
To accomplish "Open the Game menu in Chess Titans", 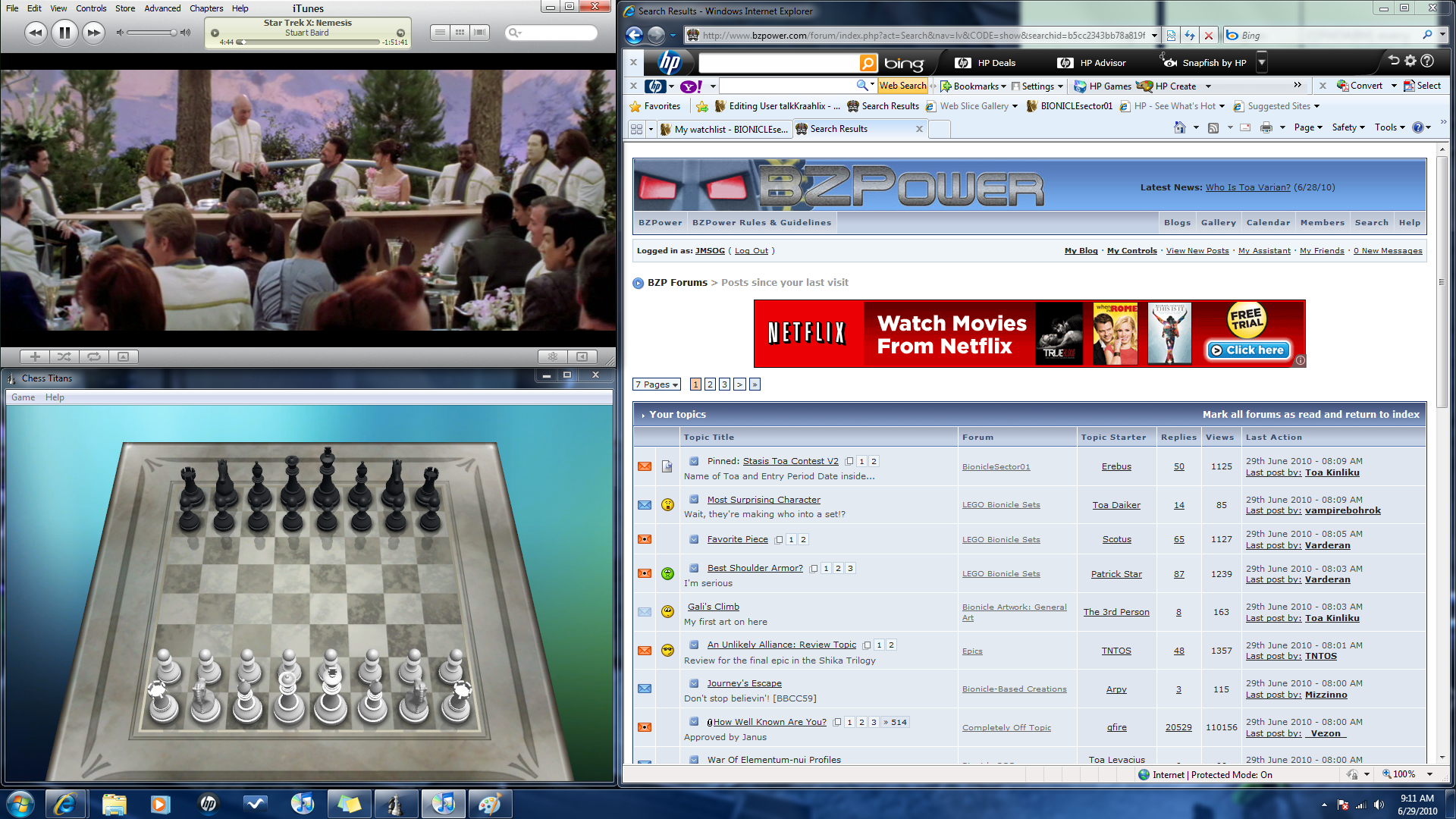I will pyautogui.click(x=23, y=397).
